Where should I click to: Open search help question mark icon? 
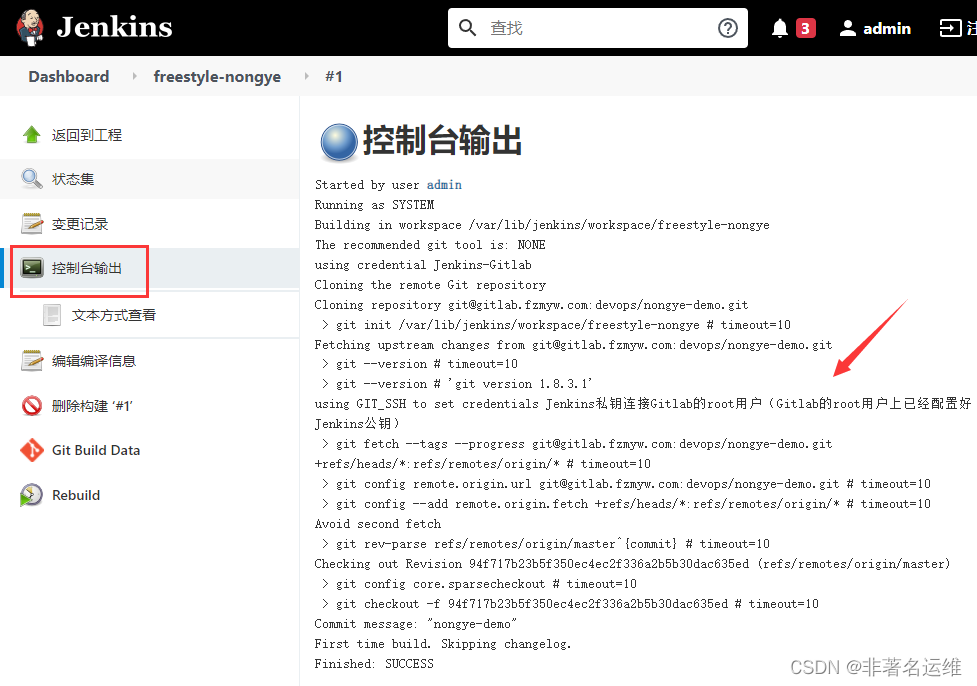(727, 28)
